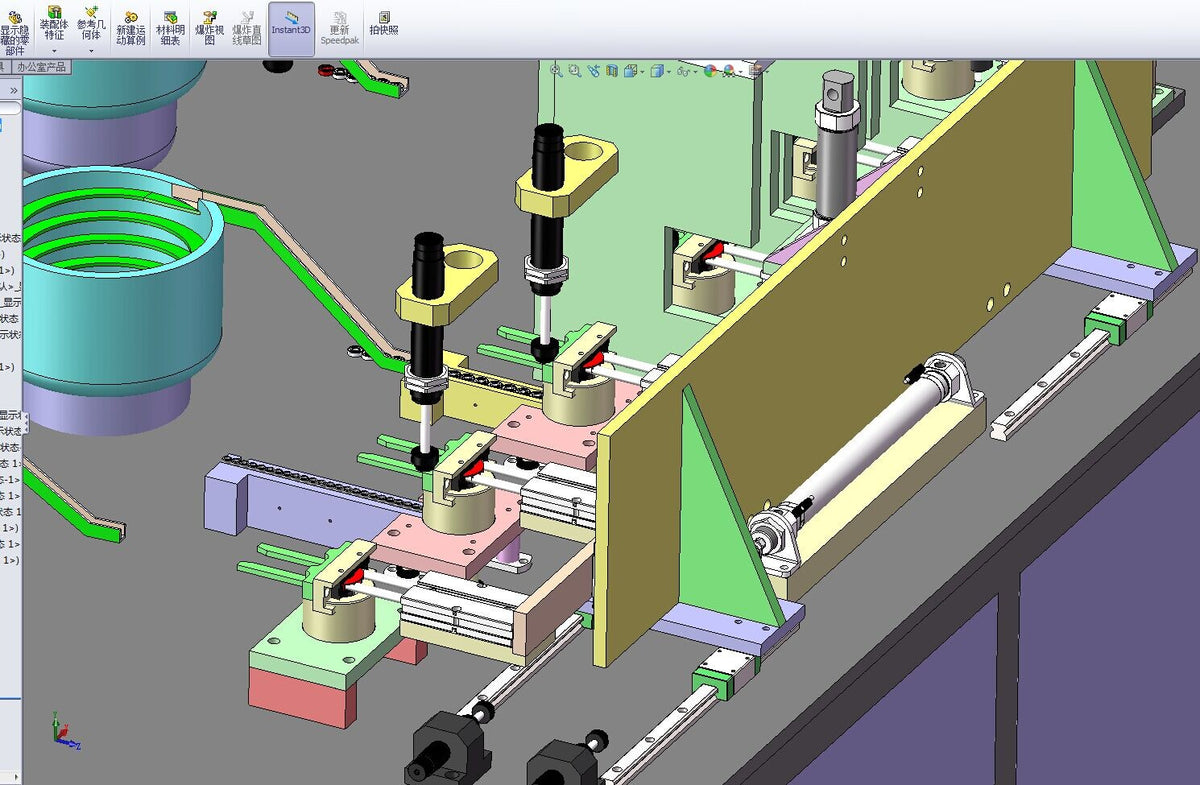
Task: Click Edit Appearance color ball icon
Action: coord(710,70)
